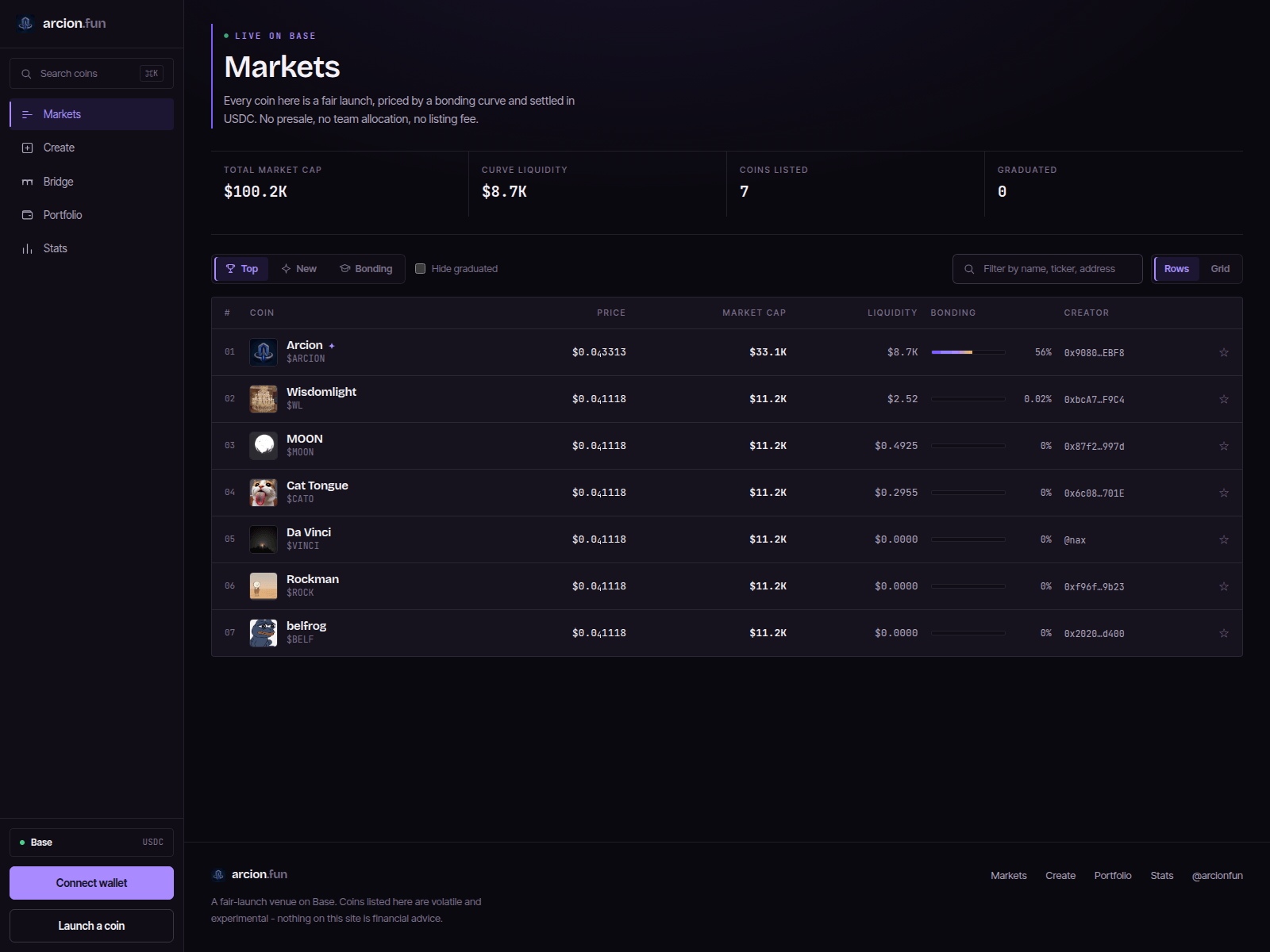The width and height of the screenshot is (1270, 952).
Task: Open the footer Create link
Action: click(1060, 876)
